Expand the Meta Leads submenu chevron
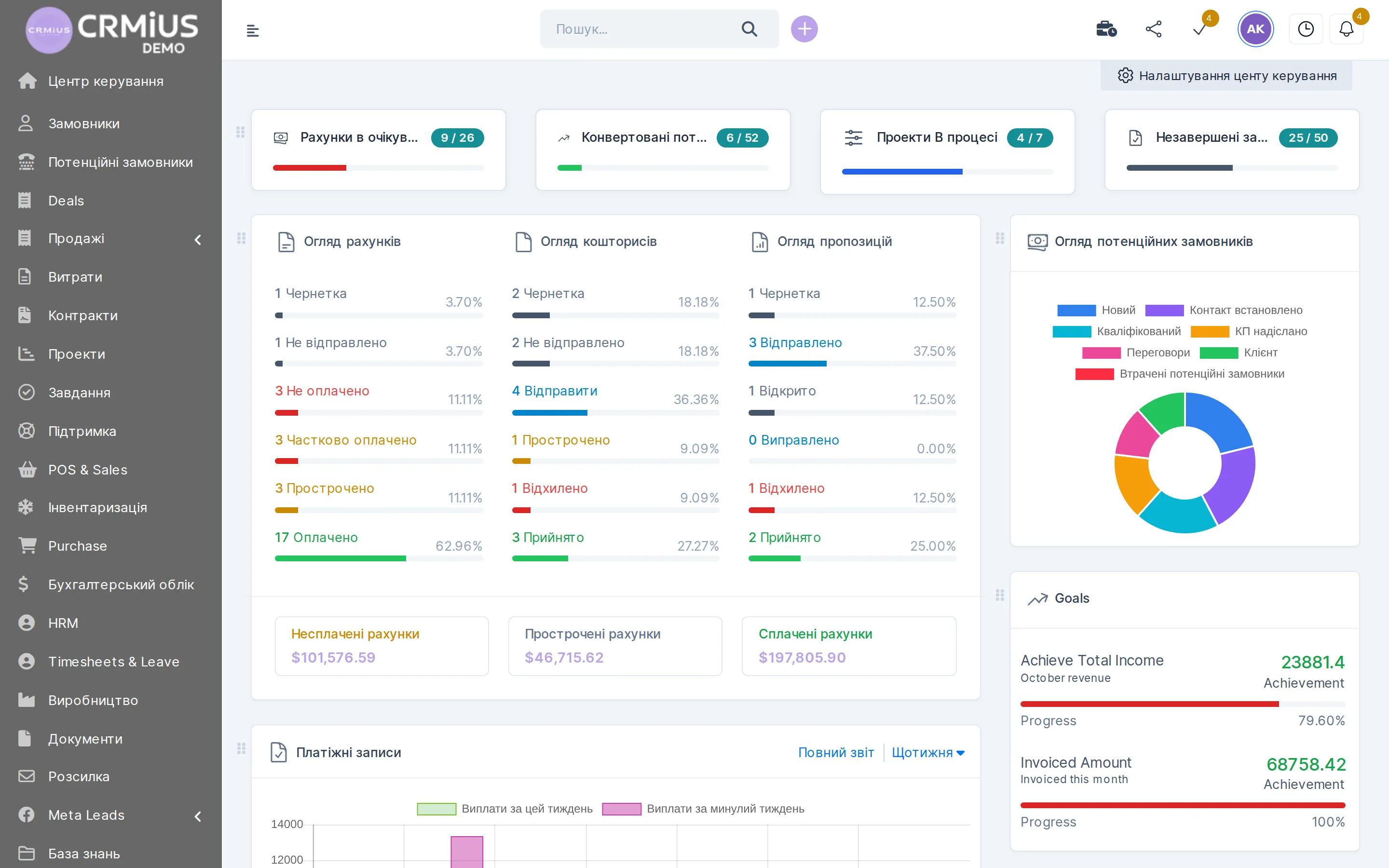1389x868 pixels. pos(198,816)
